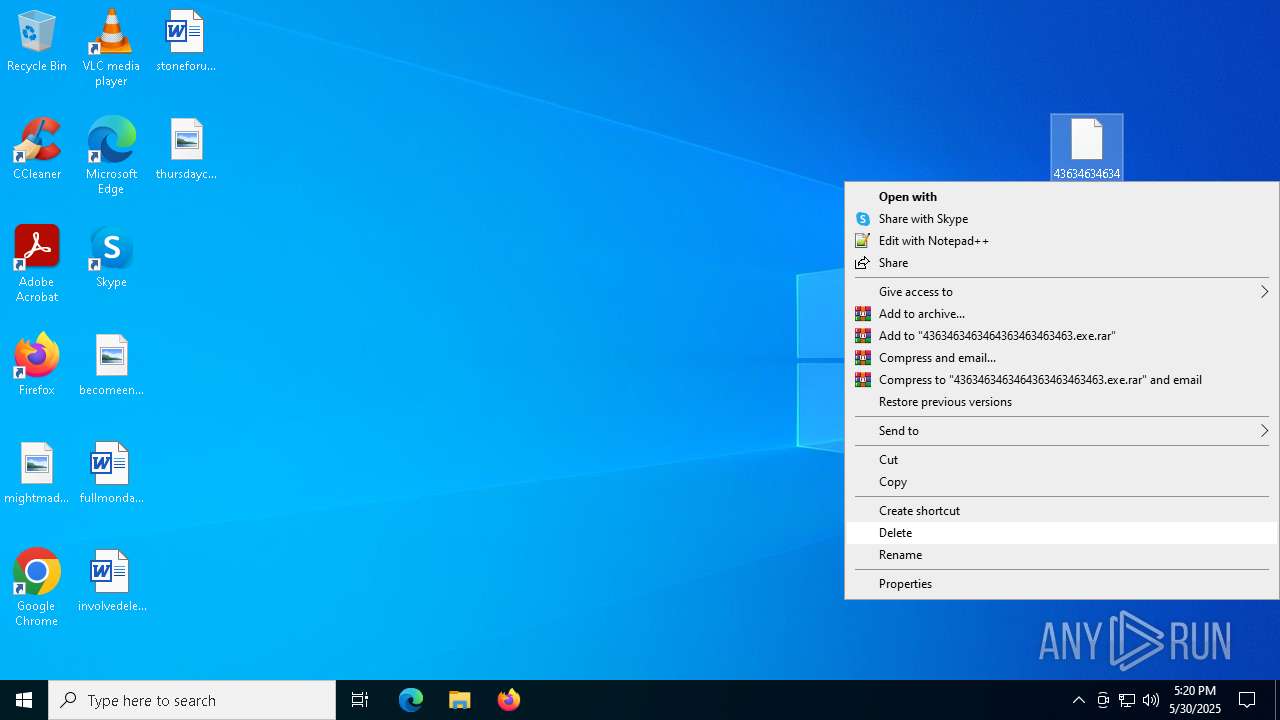Expand the Give access to submenu
The width and height of the screenshot is (1280, 720).
(x=1062, y=292)
